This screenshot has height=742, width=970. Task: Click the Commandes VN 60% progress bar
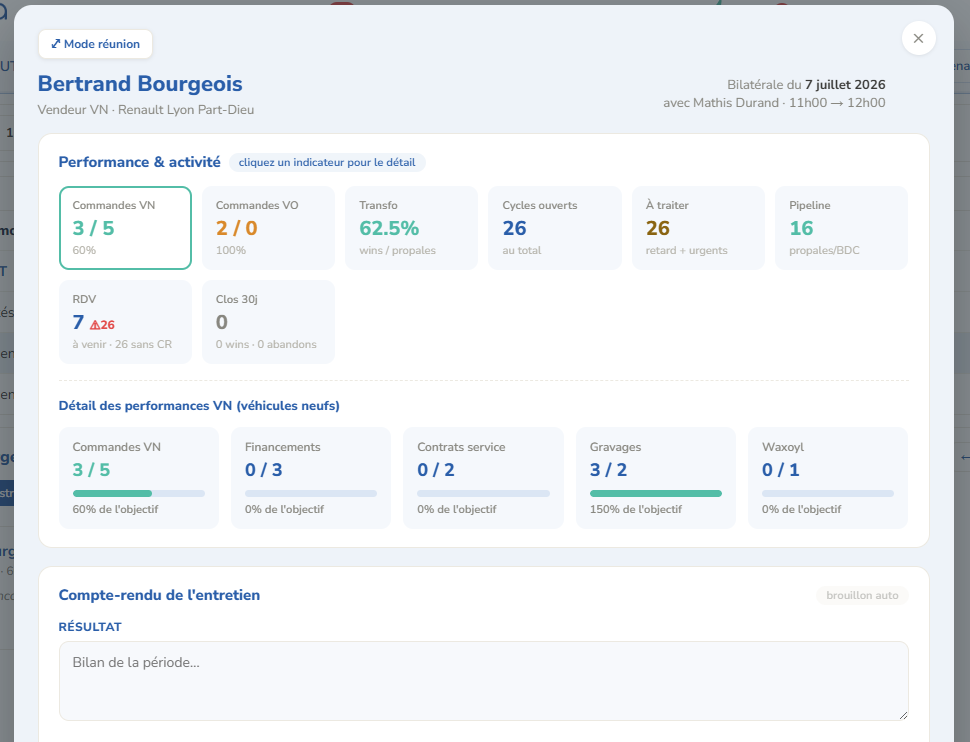(x=139, y=493)
